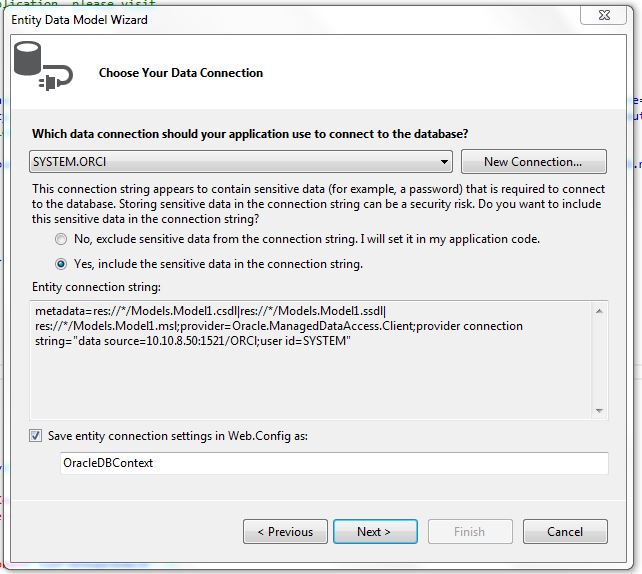
Task: Click the connection string scrollbar down arrow
Action: point(599,410)
